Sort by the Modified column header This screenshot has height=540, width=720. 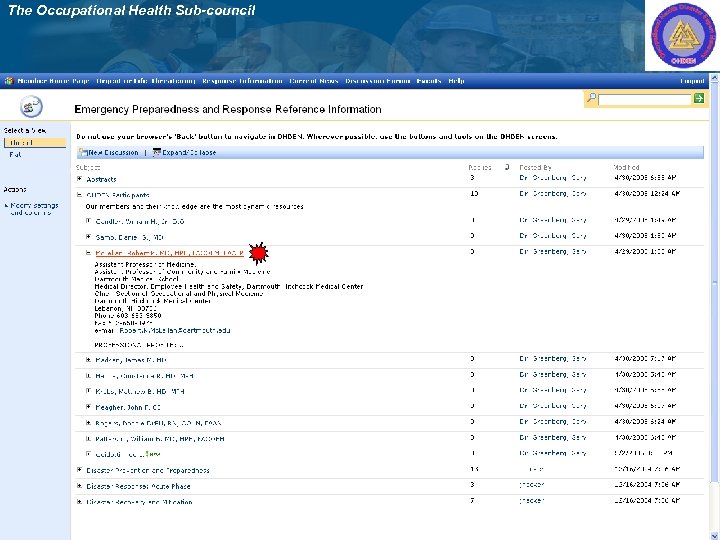tap(627, 167)
